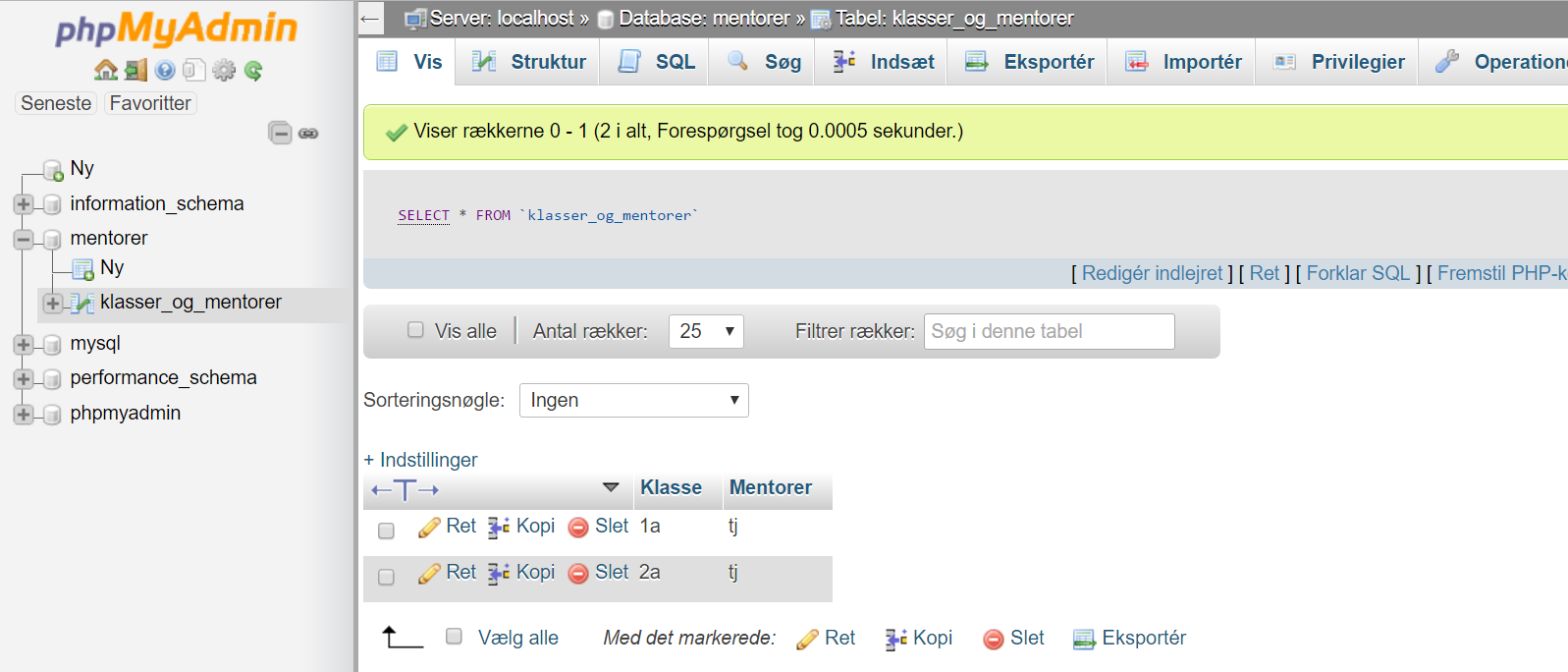
Task: Open phpMyAdmin documentation help icon
Action: click(165, 70)
